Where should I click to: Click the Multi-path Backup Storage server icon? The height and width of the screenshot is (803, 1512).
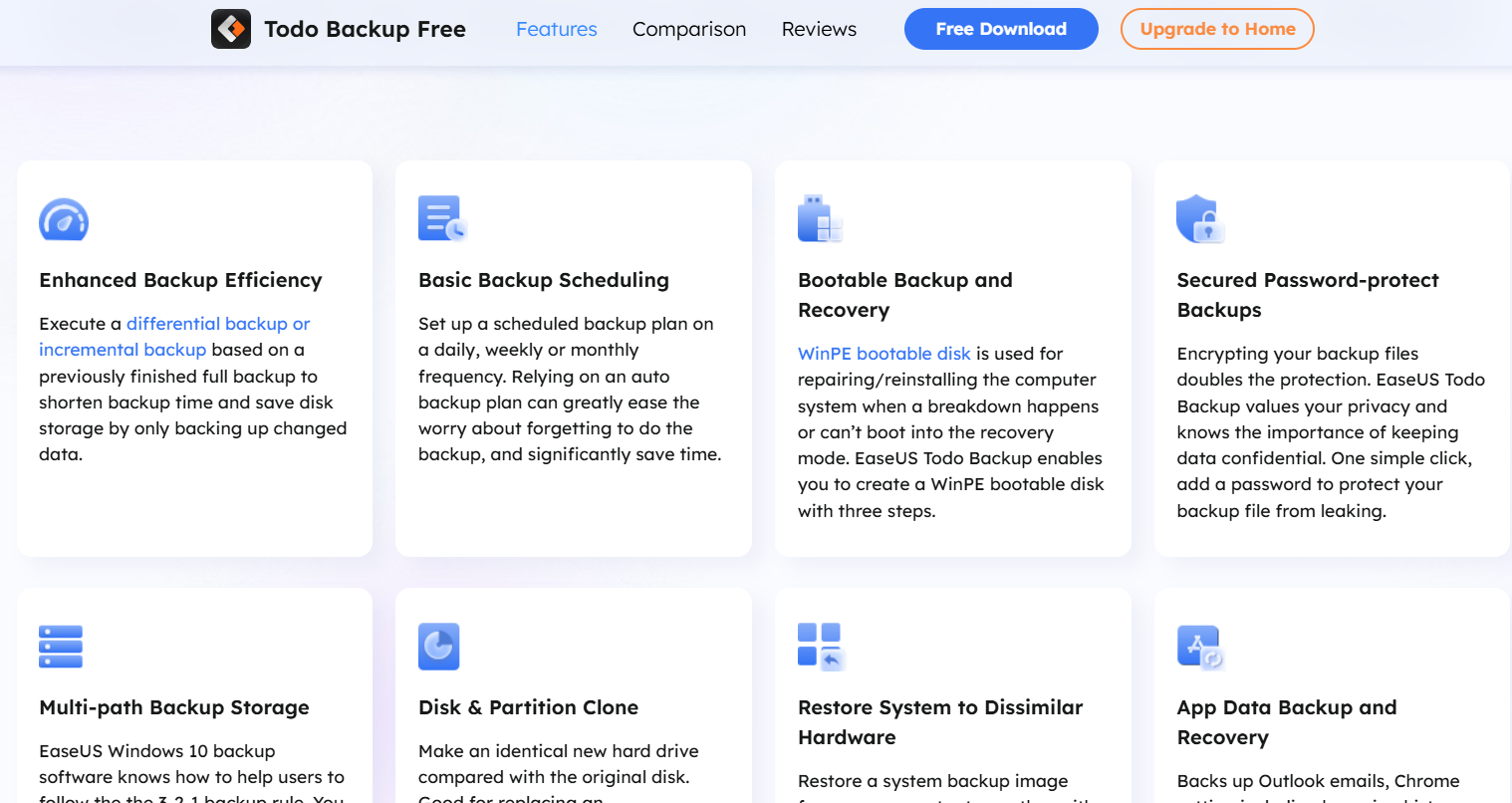tap(61, 647)
